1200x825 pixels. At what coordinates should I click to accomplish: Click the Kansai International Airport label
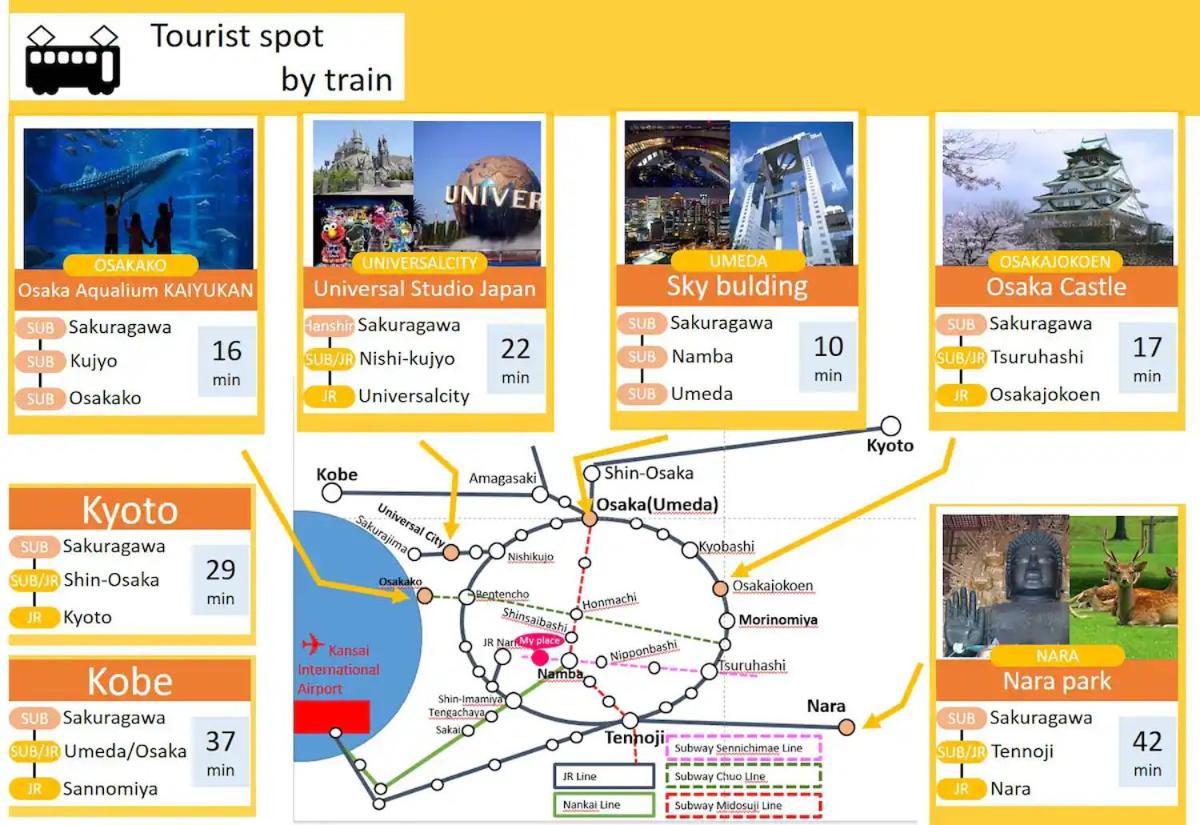pos(339,669)
